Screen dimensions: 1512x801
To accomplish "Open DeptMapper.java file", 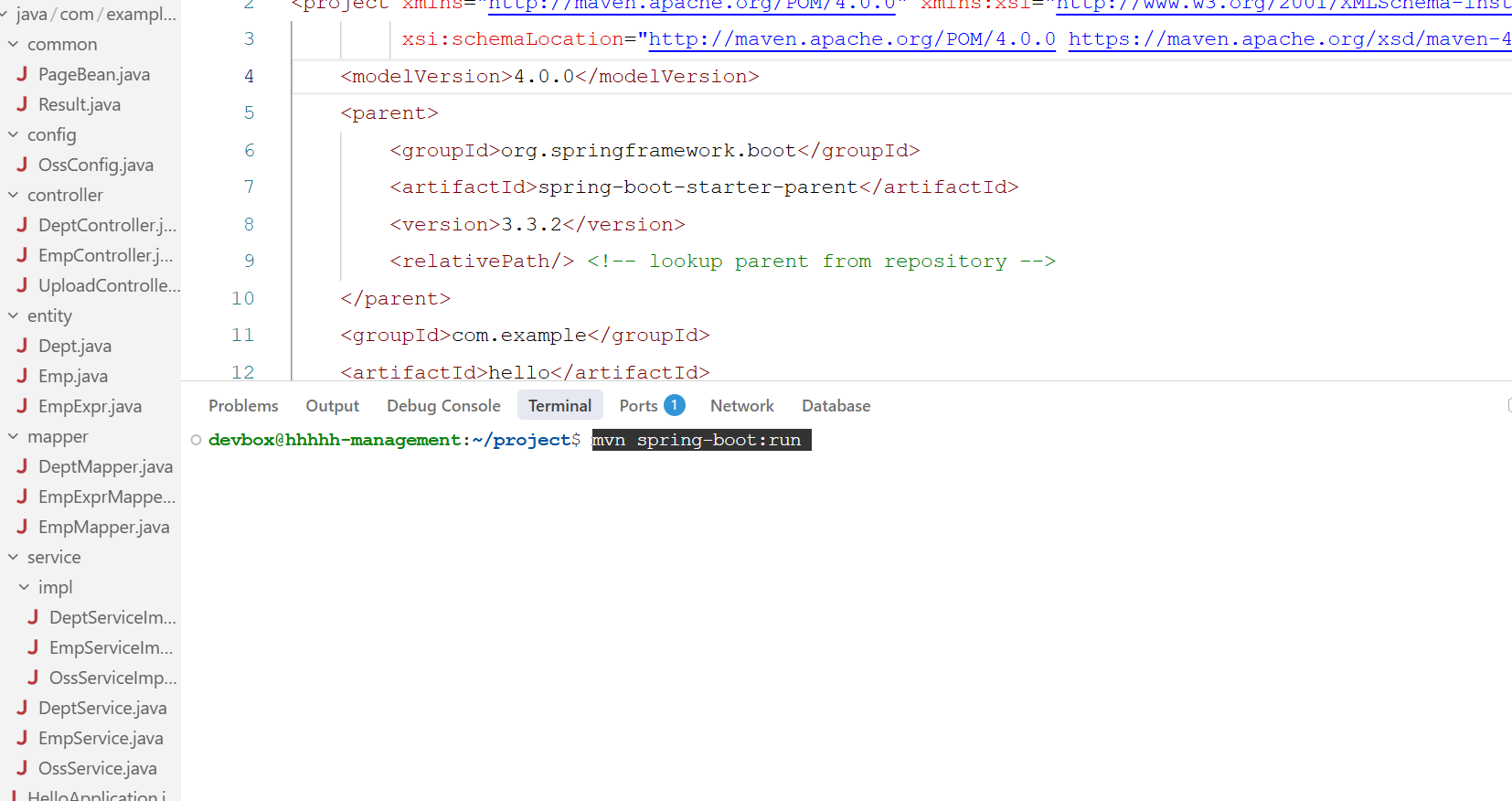I will coord(106,466).
